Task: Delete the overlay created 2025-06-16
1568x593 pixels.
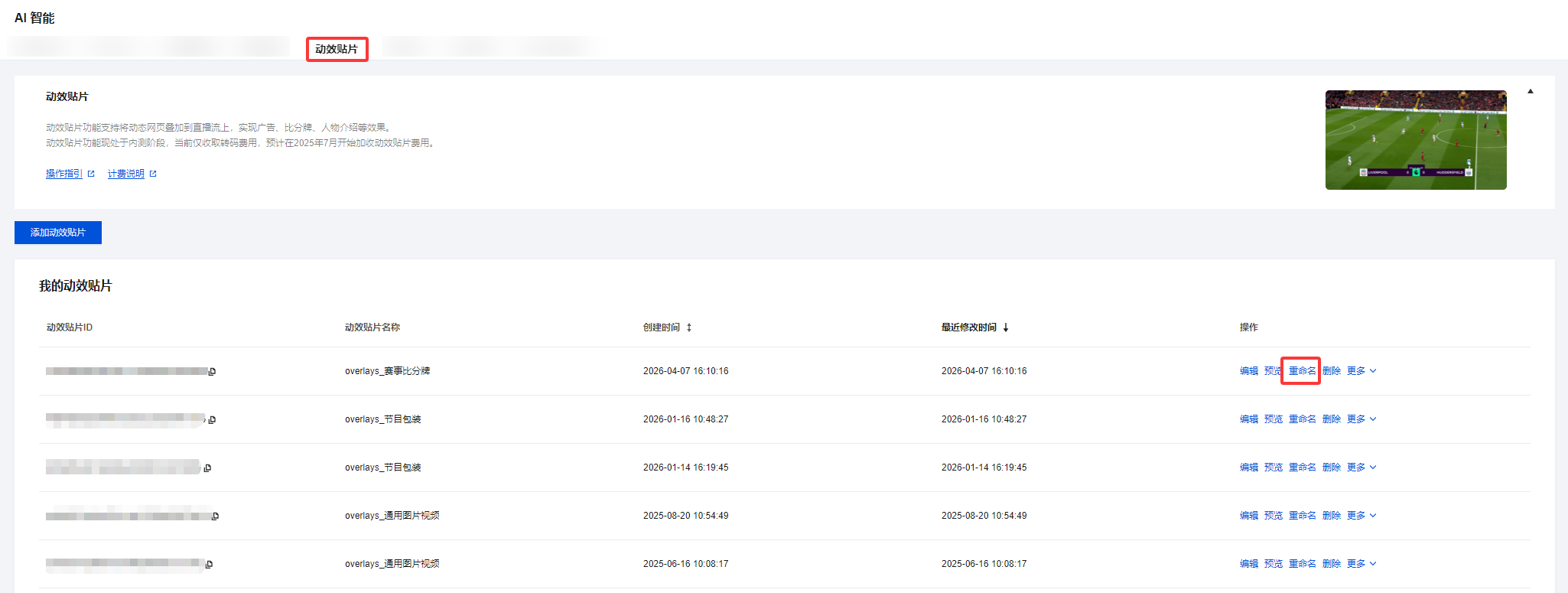Action: (1332, 564)
